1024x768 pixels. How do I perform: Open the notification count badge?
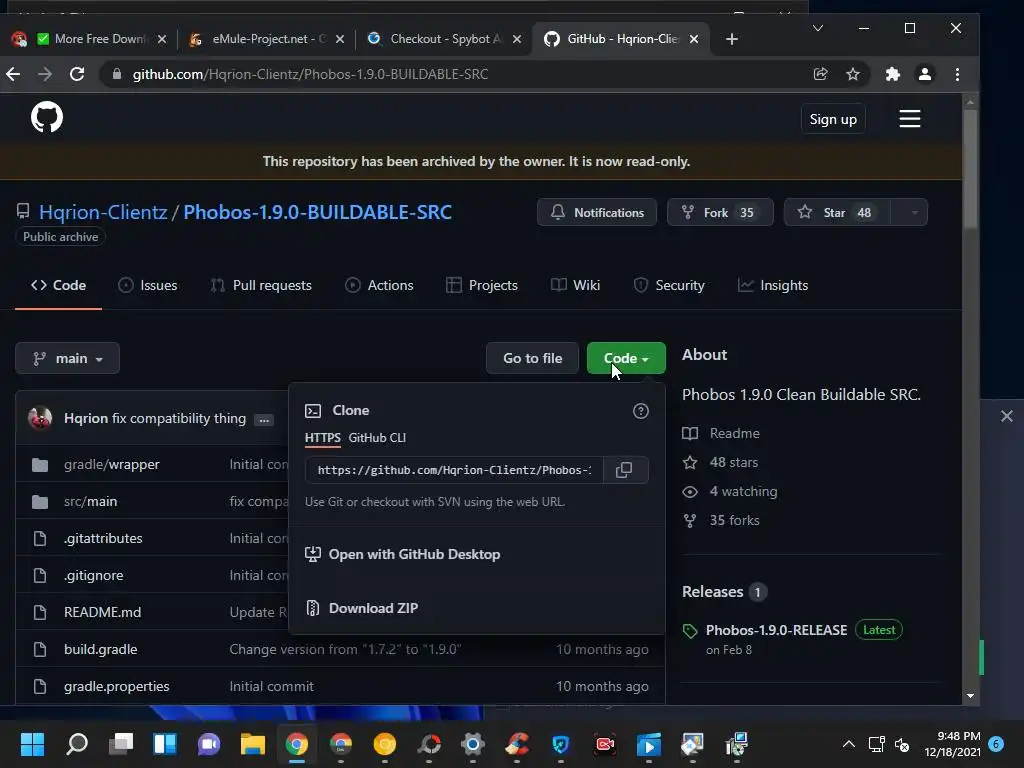(996, 744)
